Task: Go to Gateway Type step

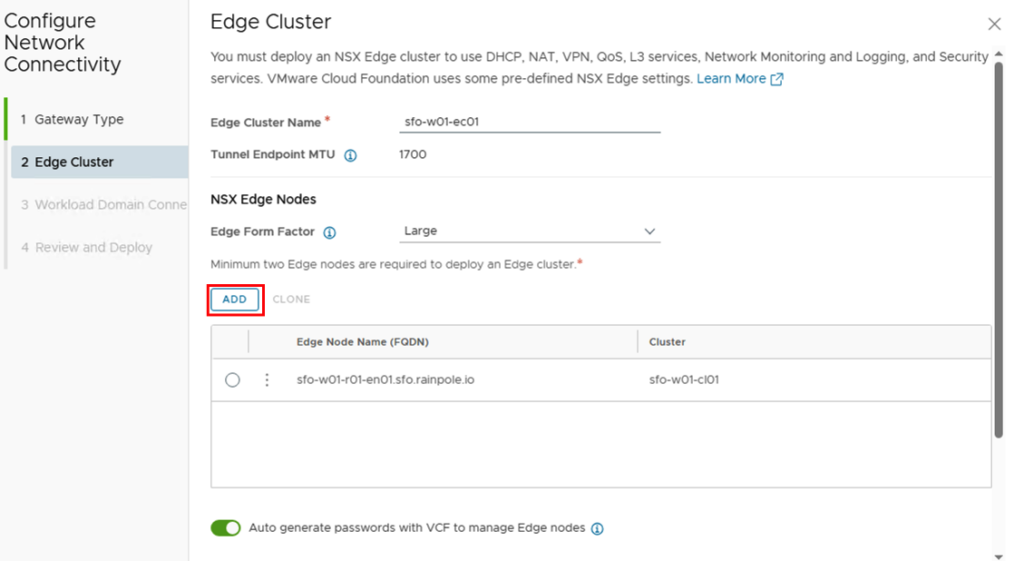Action: (x=79, y=119)
